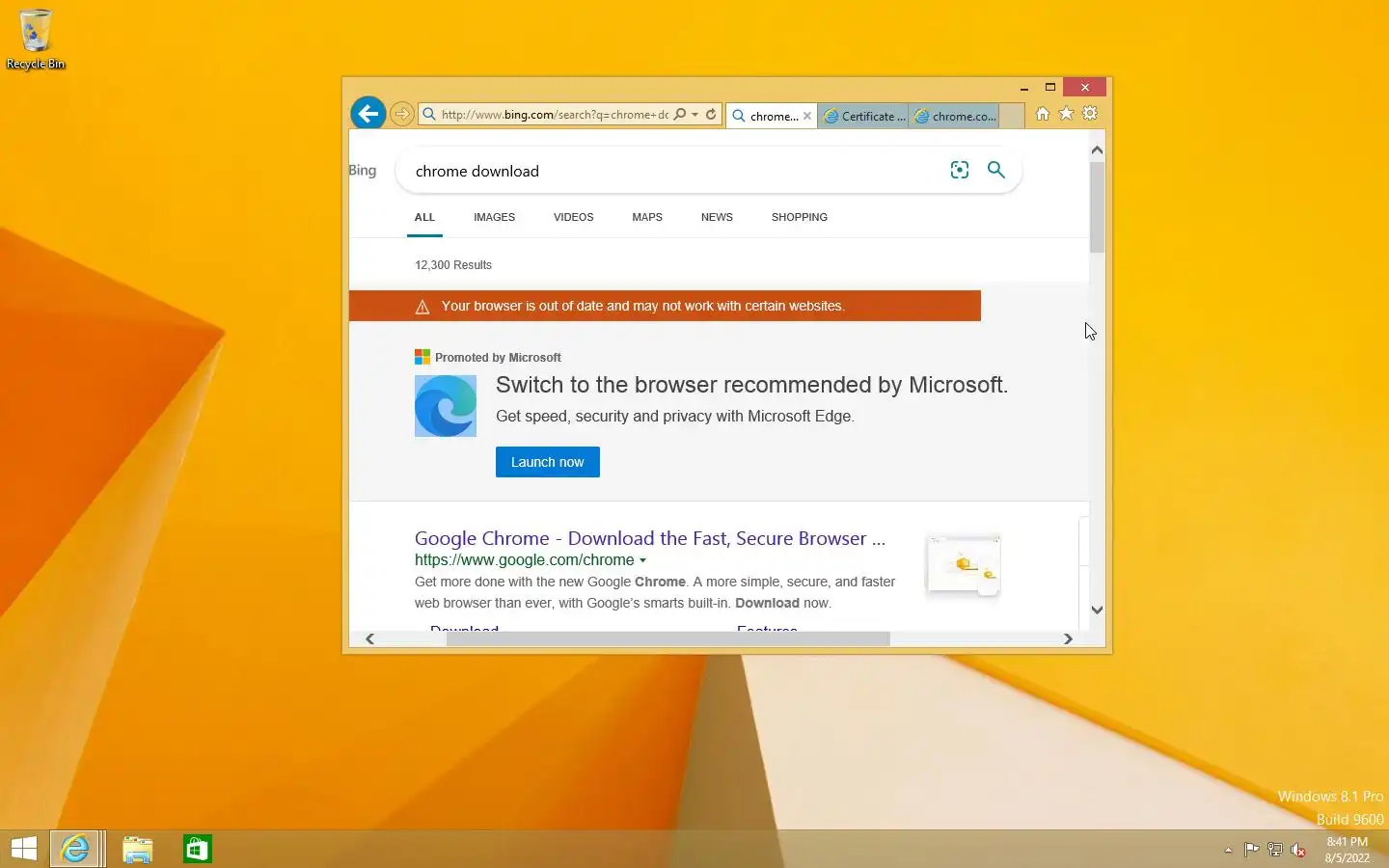The width and height of the screenshot is (1389, 868).
Task: Open the Recycle Bin desktop icon
Action: (36, 39)
